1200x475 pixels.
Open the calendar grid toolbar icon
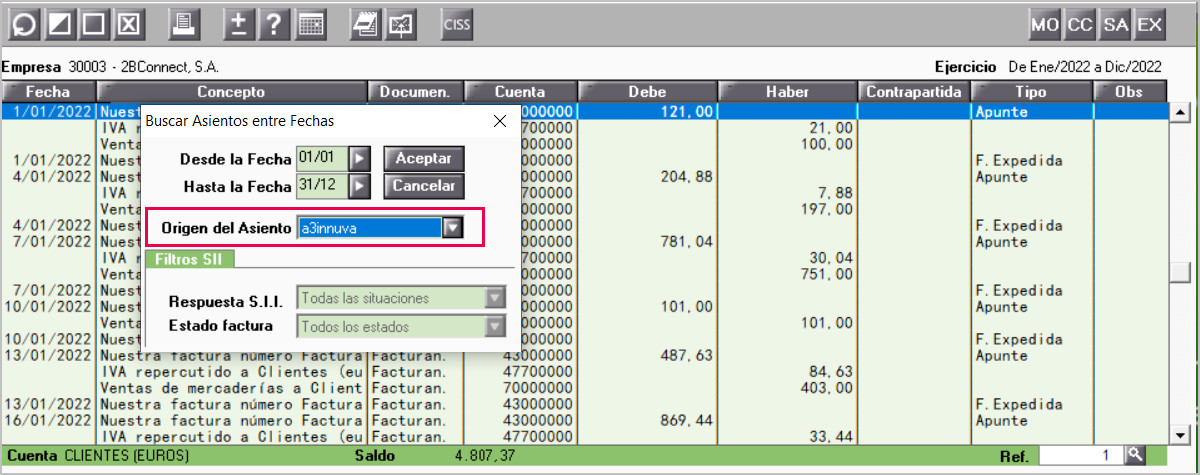(x=311, y=25)
